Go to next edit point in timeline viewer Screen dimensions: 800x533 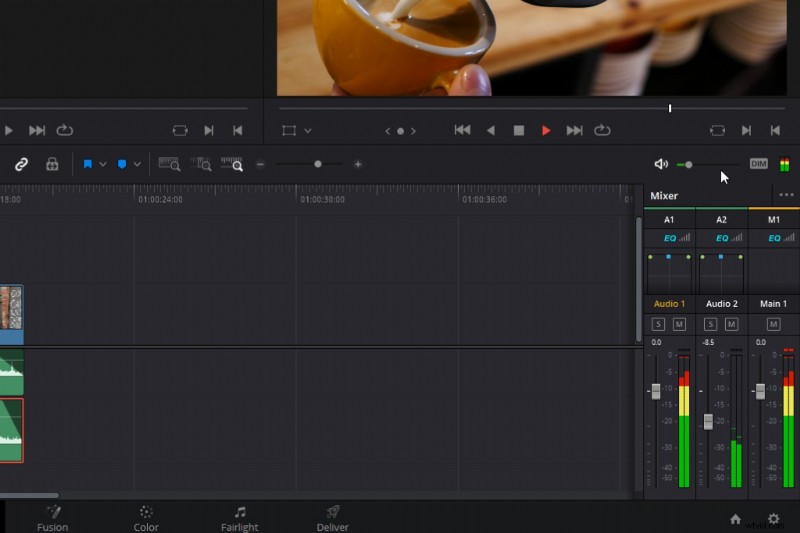(x=746, y=131)
